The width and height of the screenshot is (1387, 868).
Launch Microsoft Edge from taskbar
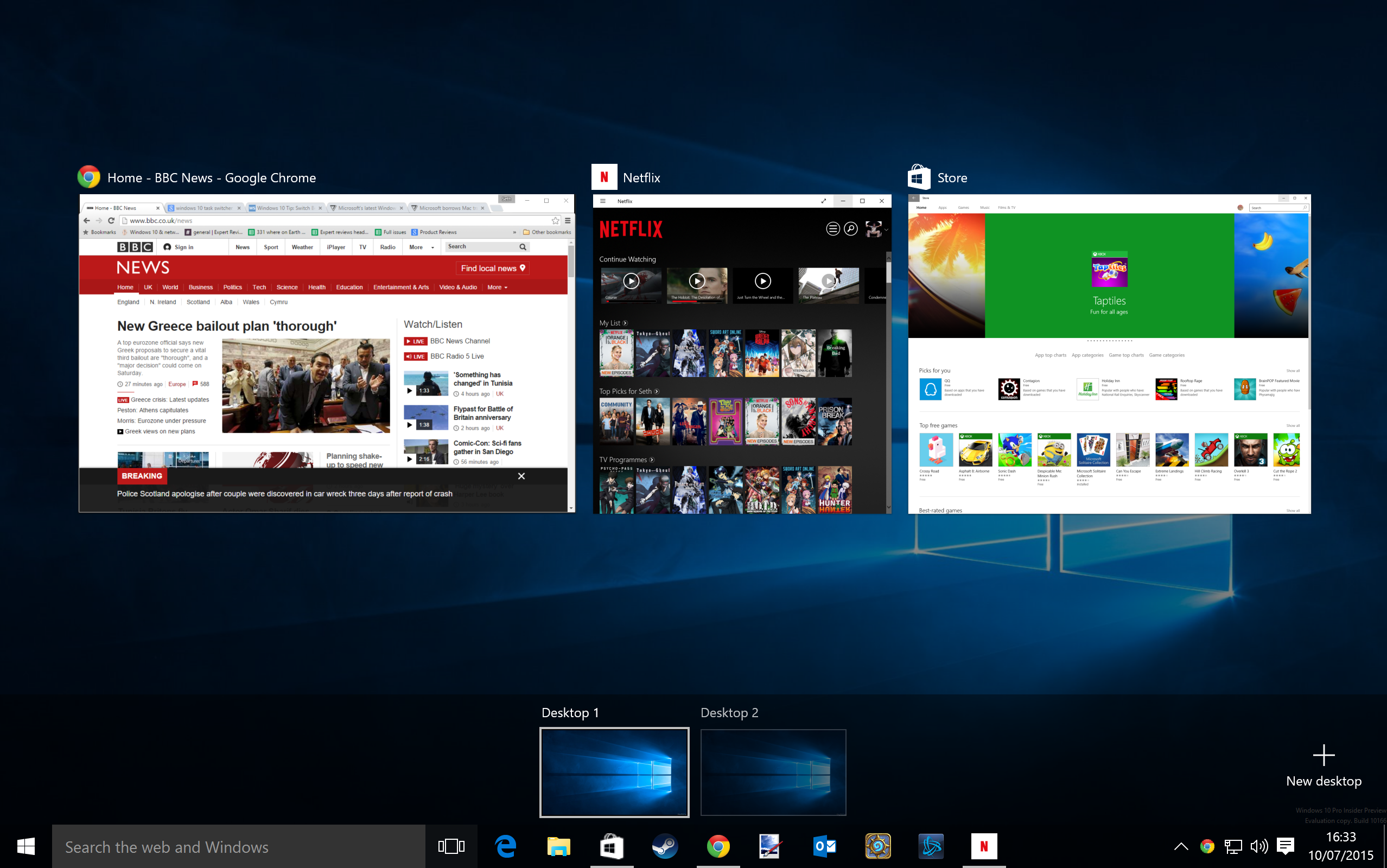coord(506,846)
